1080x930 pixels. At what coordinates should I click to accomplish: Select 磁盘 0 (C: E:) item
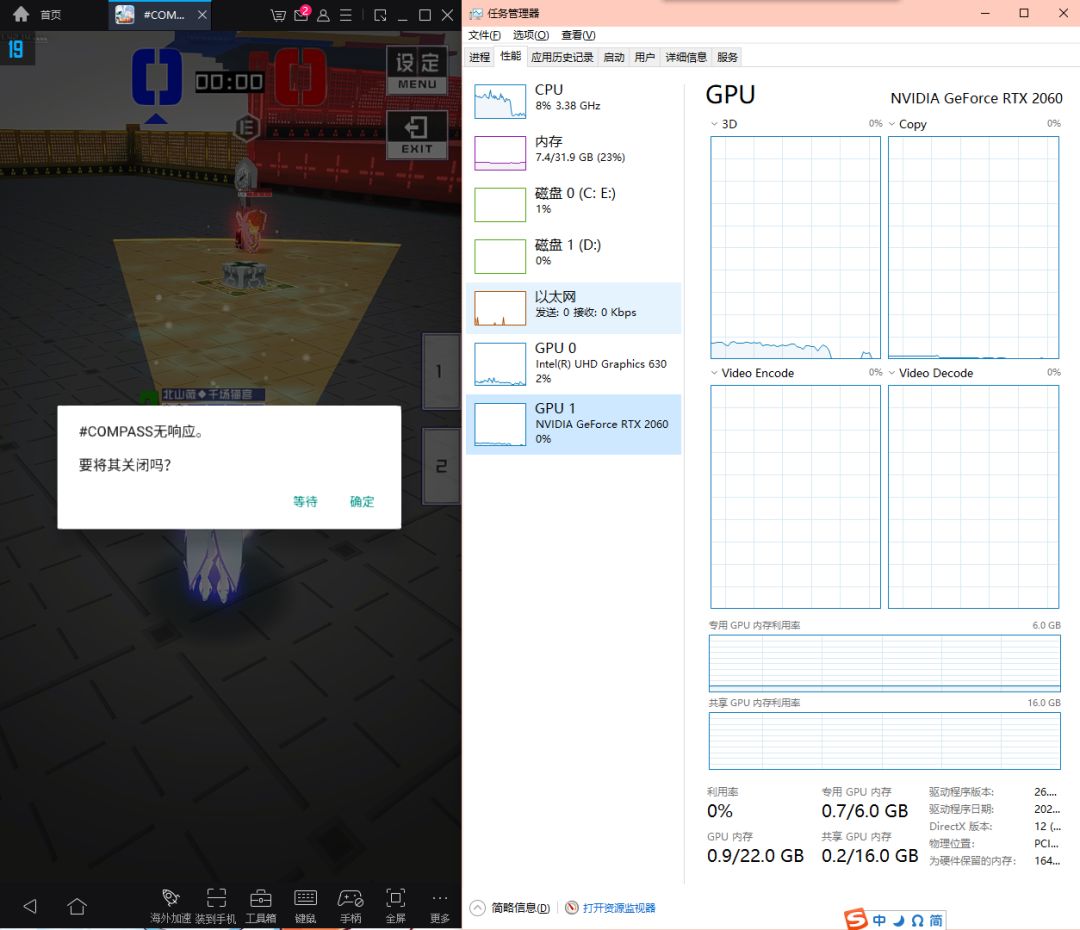click(574, 204)
